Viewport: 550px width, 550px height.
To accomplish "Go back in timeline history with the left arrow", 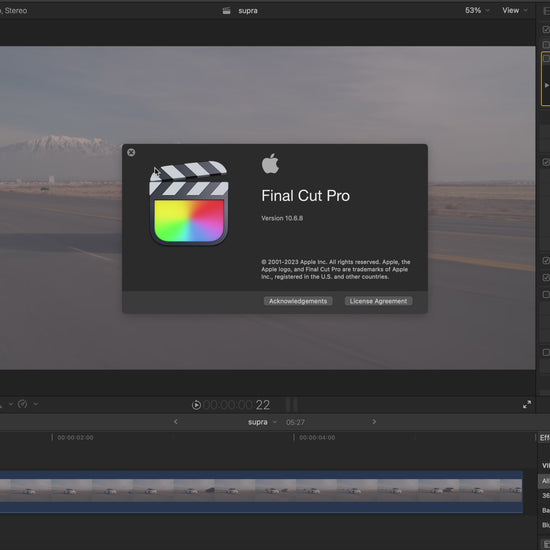I will (x=176, y=422).
